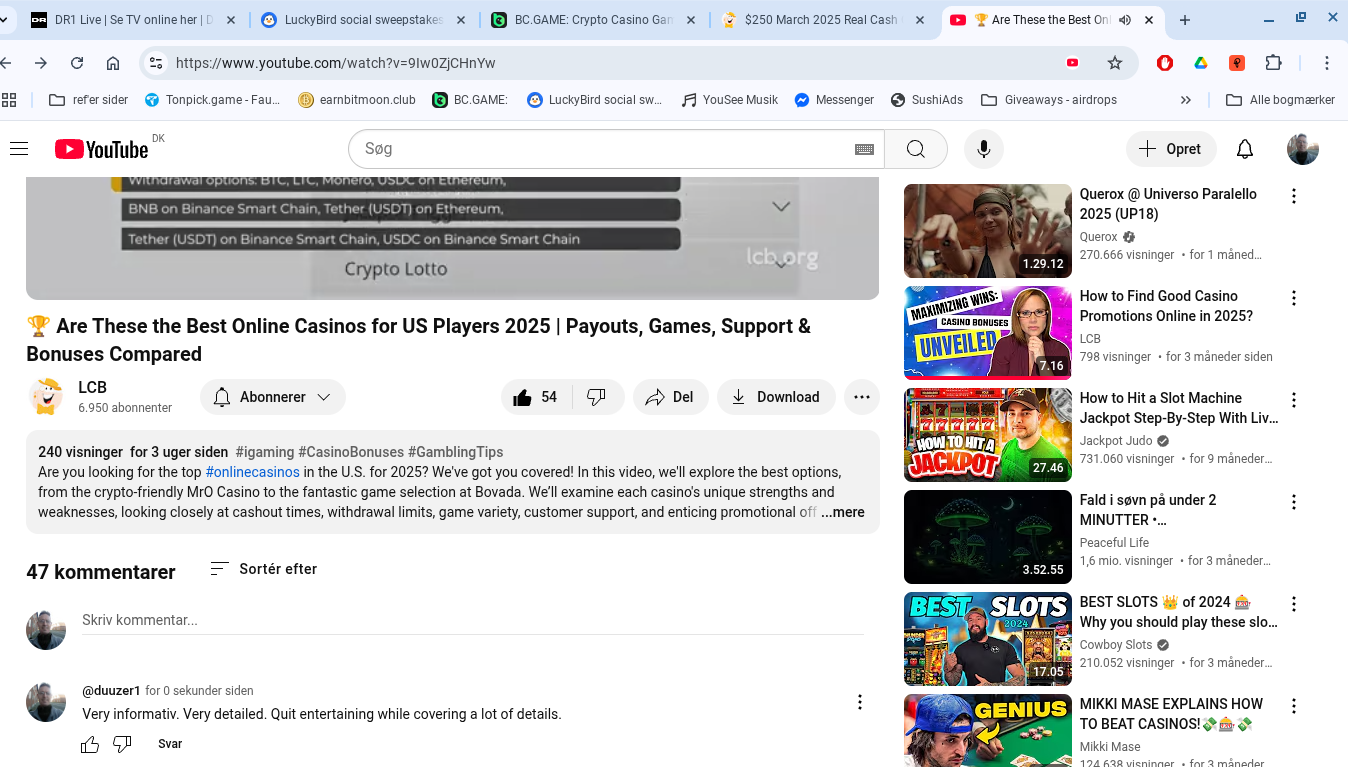The height and width of the screenshot is (767, 1348).
Task: Open tab search dropdown arrow
Action: click(x=5, y=20)
